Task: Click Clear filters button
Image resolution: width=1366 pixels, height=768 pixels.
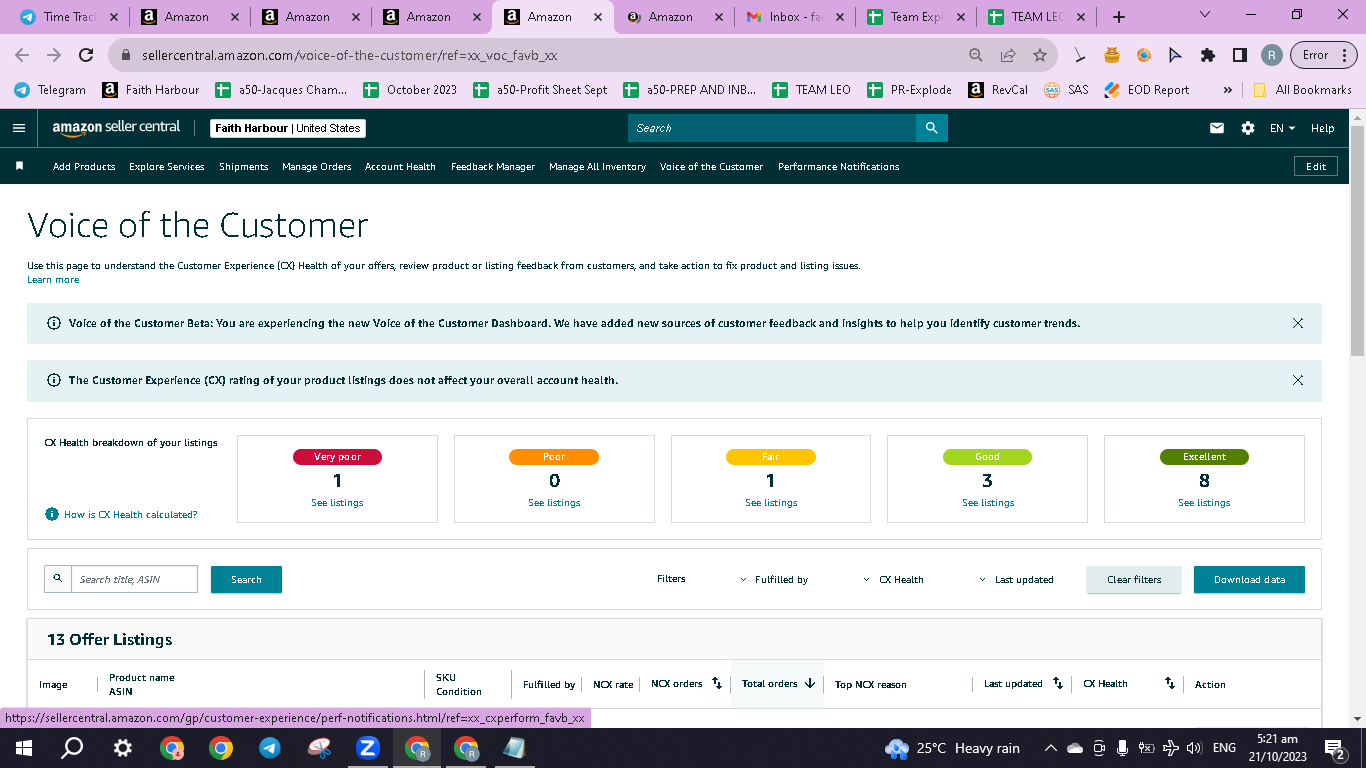Action: (1134, 580)
